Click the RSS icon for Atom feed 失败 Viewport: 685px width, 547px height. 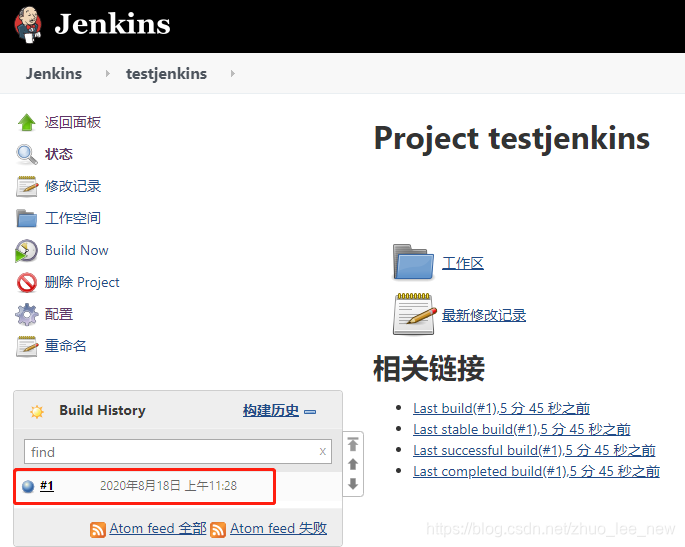coord(218,530)
